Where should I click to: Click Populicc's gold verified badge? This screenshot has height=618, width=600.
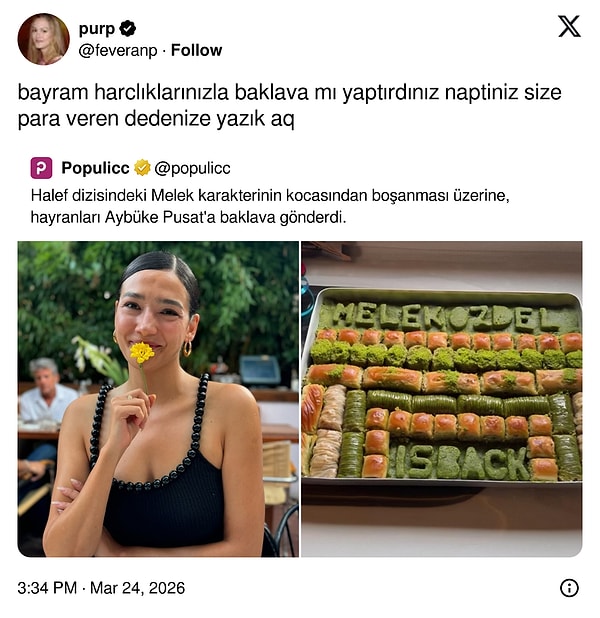click(x=142, y=168)
